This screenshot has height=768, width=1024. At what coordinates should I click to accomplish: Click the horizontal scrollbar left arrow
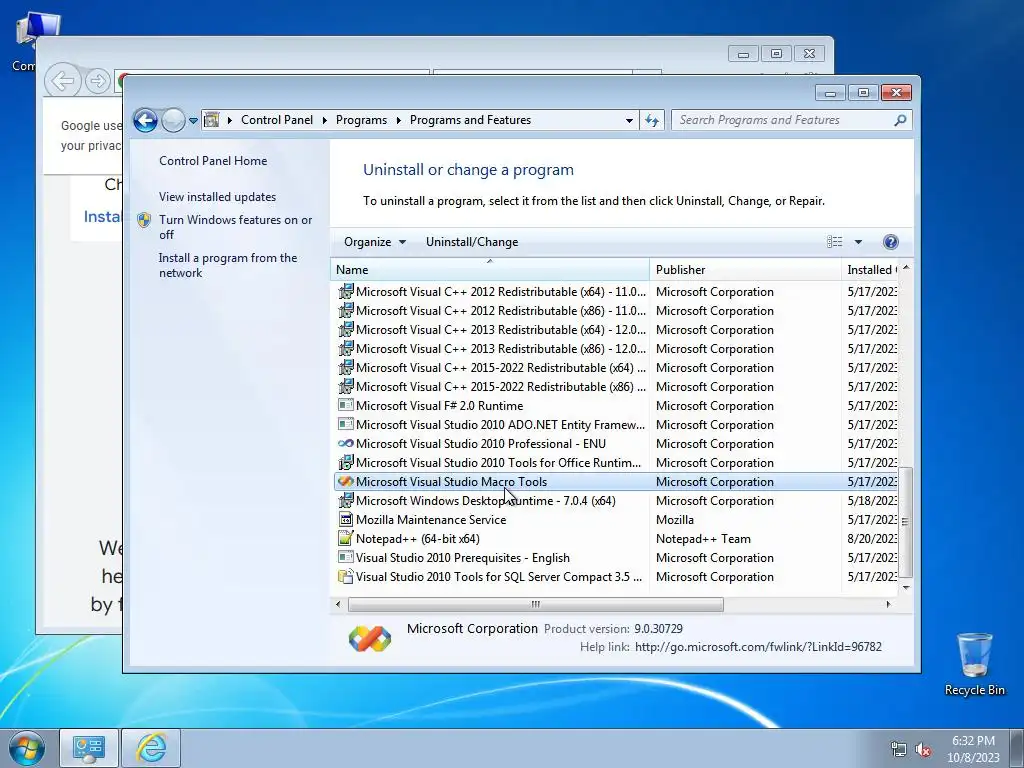tap(338, 604)
